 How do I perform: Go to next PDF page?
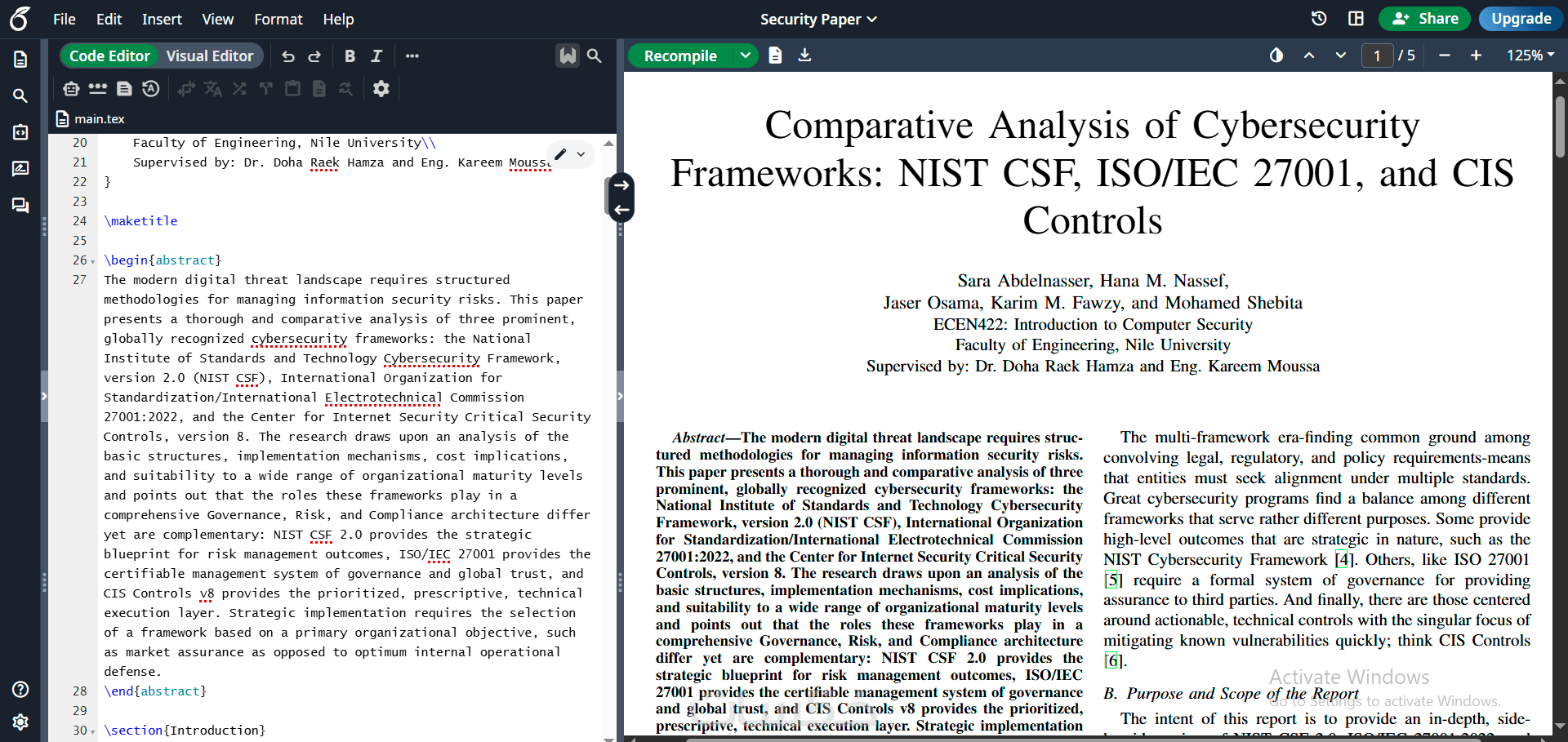pyautogui.click(x=1341, y=56)
